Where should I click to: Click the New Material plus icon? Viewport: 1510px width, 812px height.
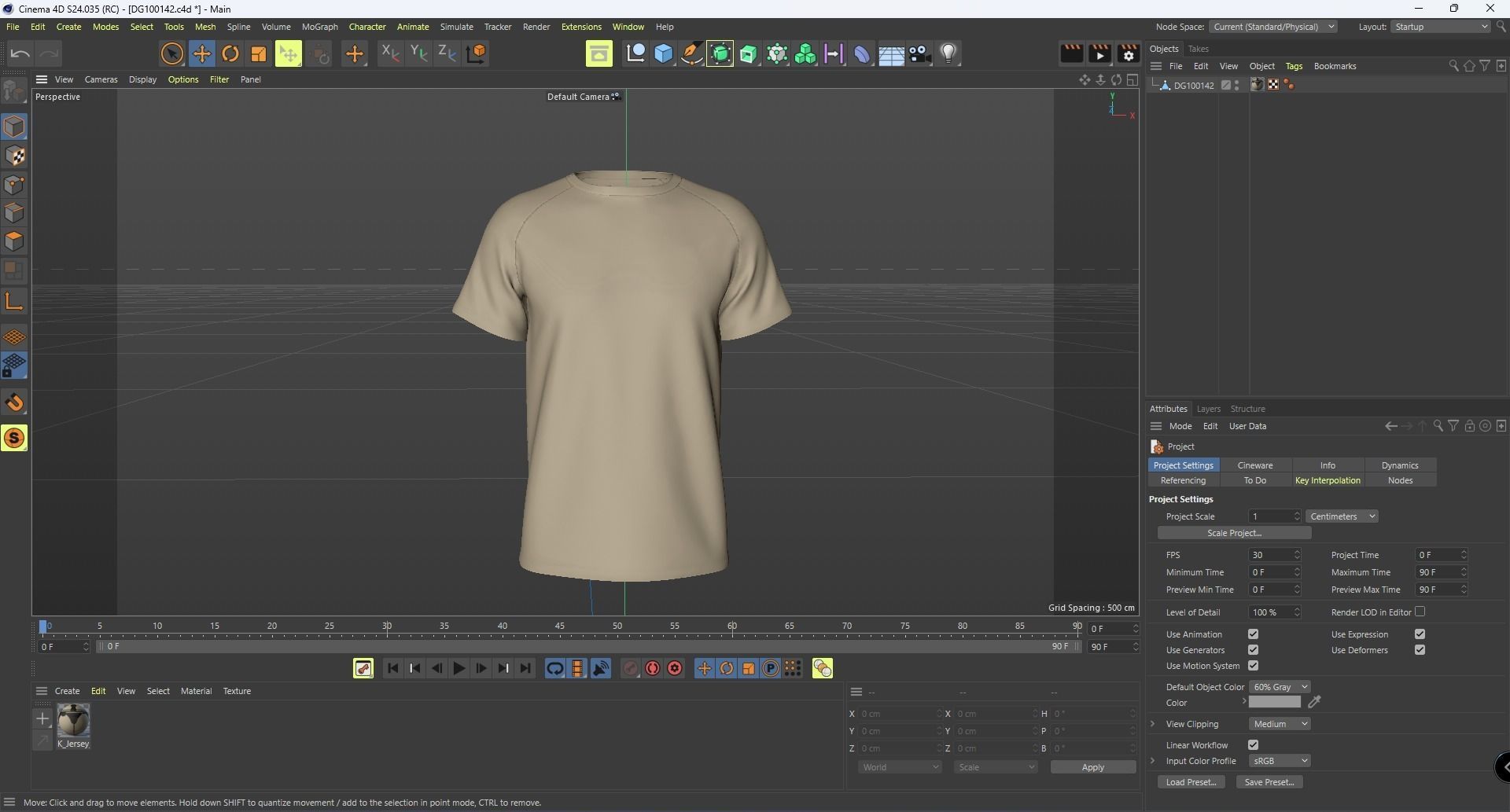pyautogui.click(x=42, y=718)
